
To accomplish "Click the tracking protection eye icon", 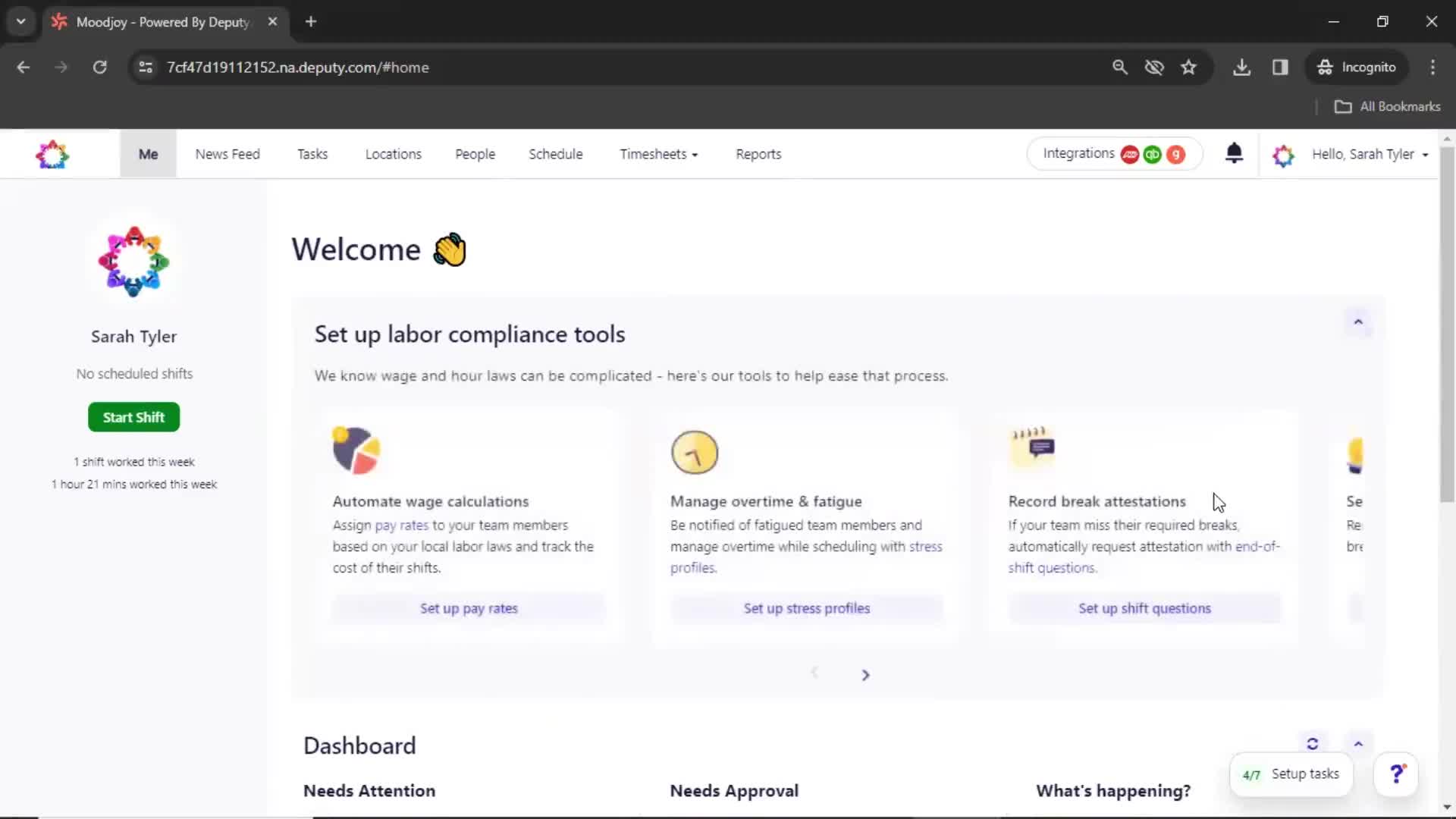I will pyautogui.click(x=1154, y=67).
